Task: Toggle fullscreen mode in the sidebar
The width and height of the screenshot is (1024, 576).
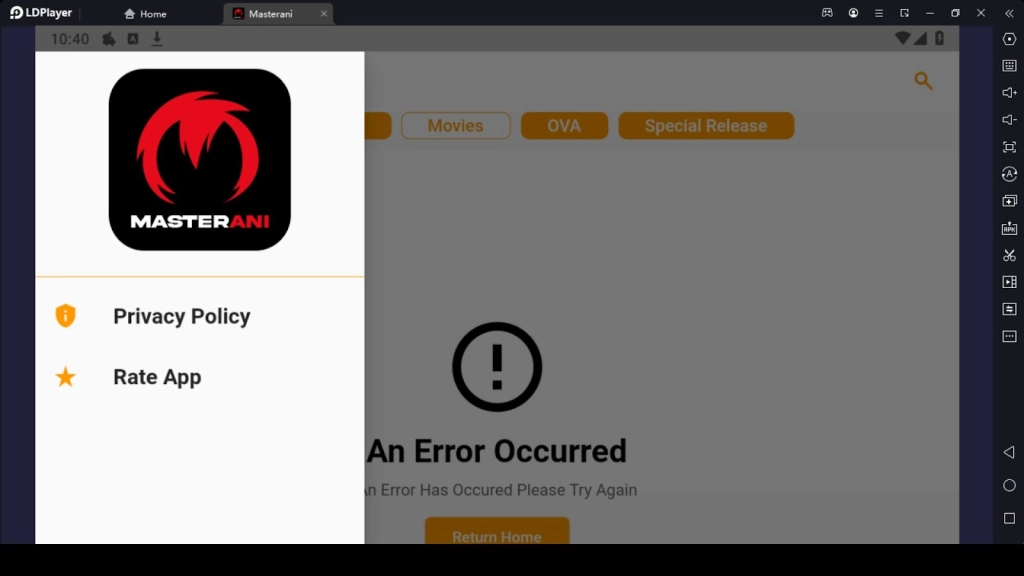Action: click(1009, 147)
